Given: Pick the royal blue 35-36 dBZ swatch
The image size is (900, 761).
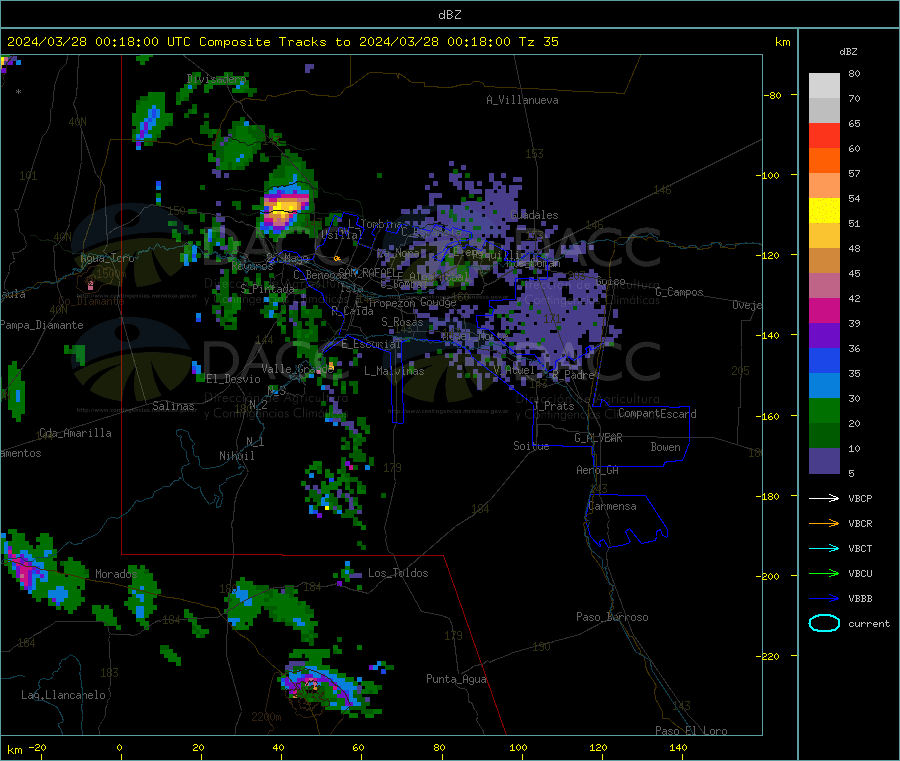Looking at the screenshot, I should tap(824, 361).
